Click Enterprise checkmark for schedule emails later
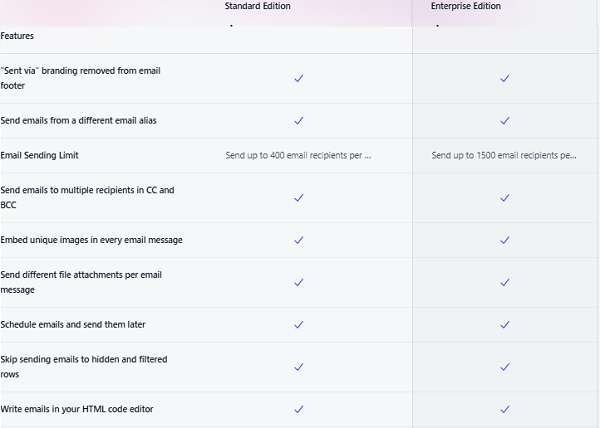The width and height of the screenshot is (600, 428). click(505, 325)
